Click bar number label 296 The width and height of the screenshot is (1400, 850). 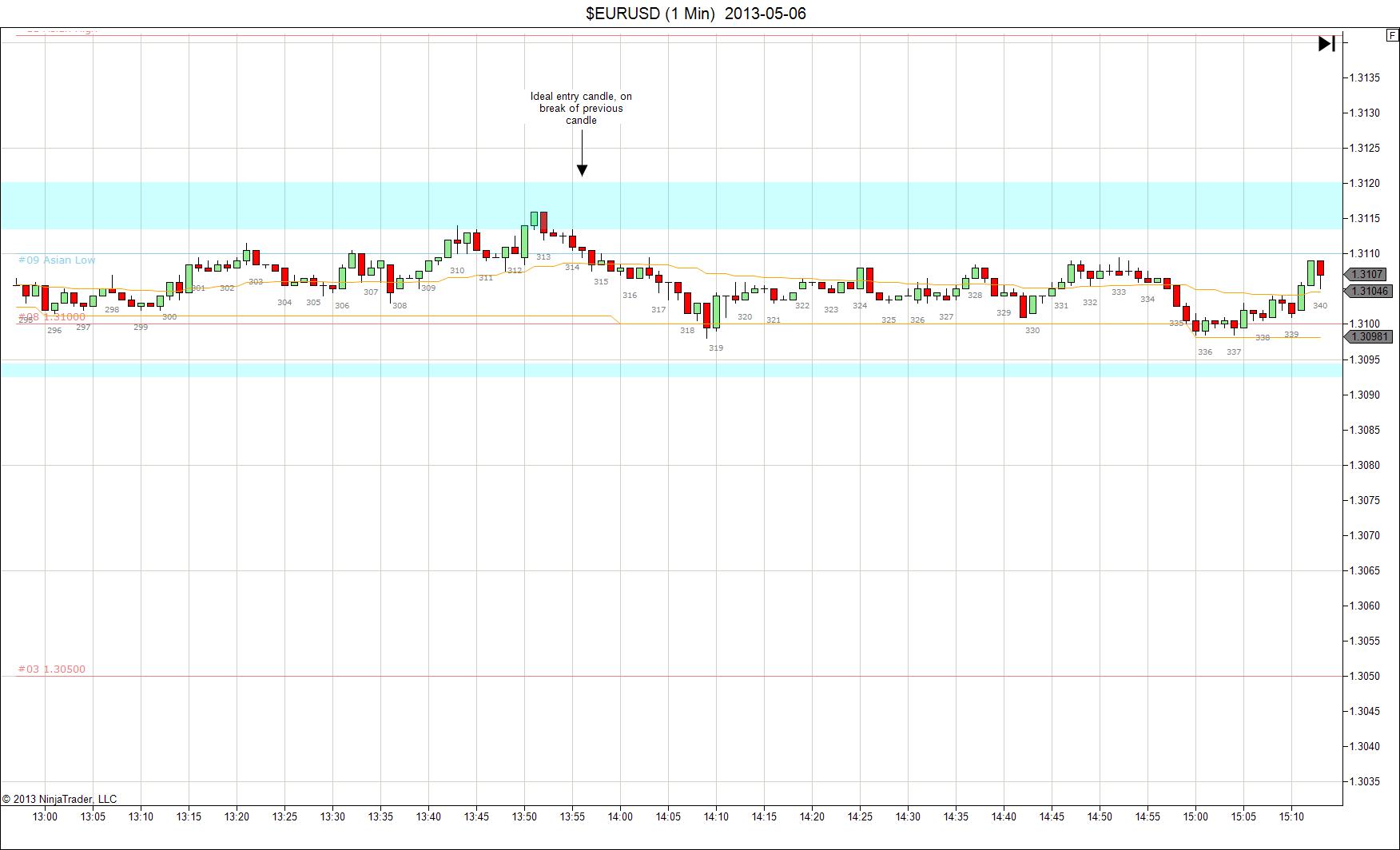click(54, 331)
